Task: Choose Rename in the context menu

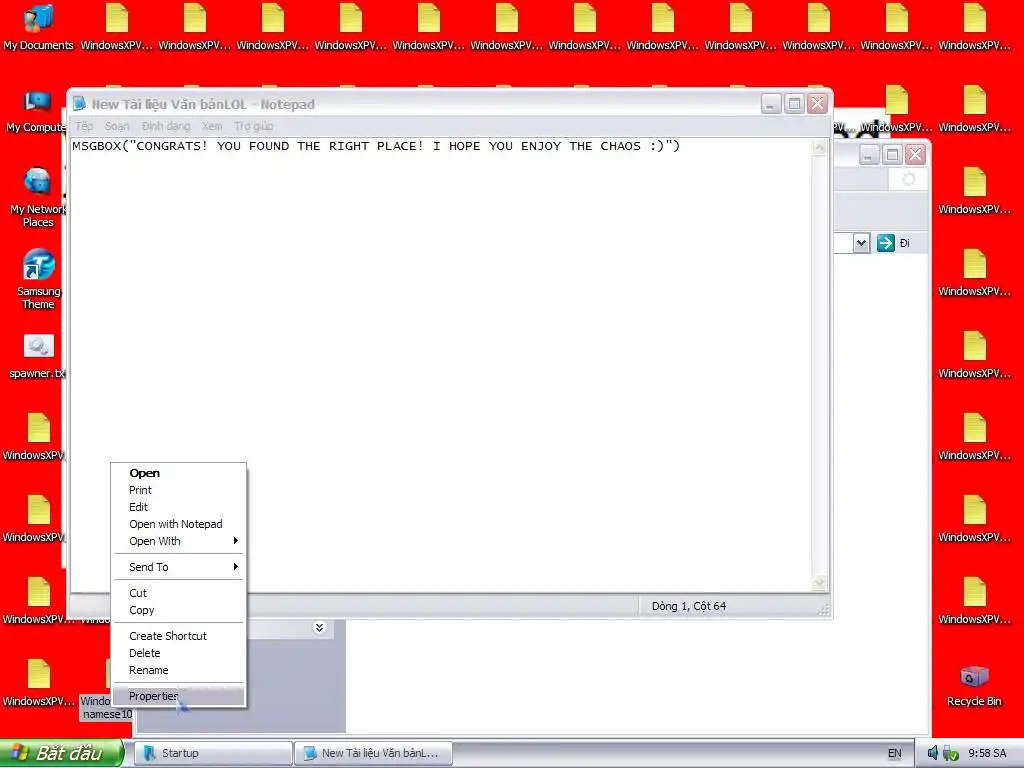Action: (x=178, y=670)
